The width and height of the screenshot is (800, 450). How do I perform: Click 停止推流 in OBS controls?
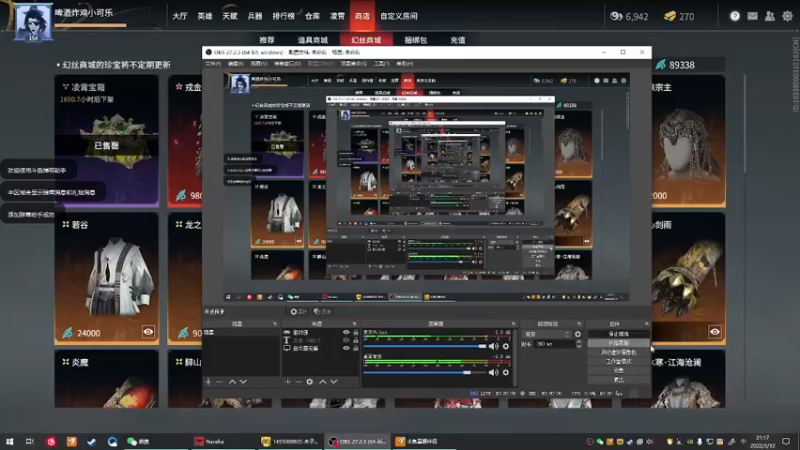[618, 334]
